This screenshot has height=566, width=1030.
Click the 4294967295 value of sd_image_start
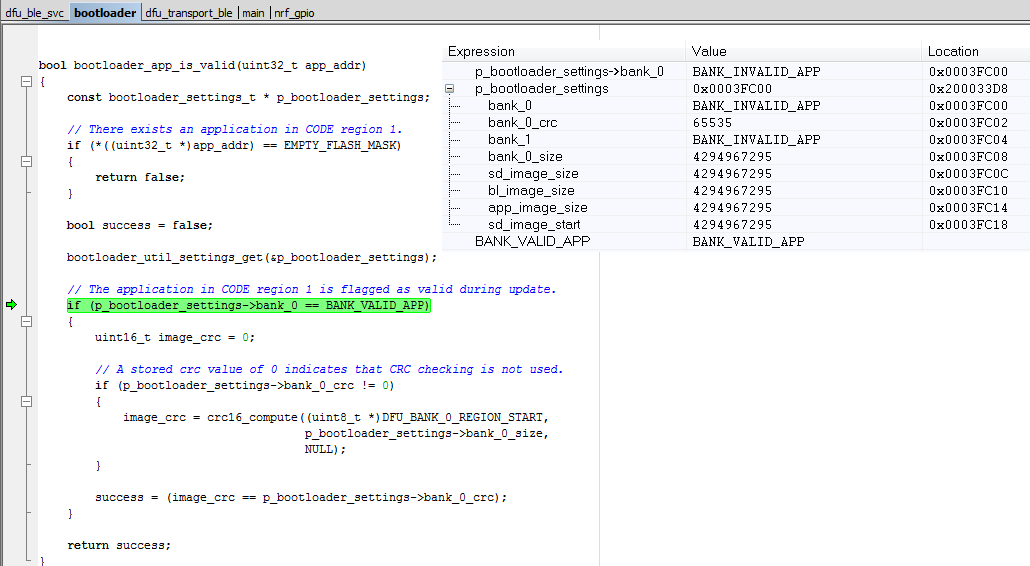tap(732, 225)
